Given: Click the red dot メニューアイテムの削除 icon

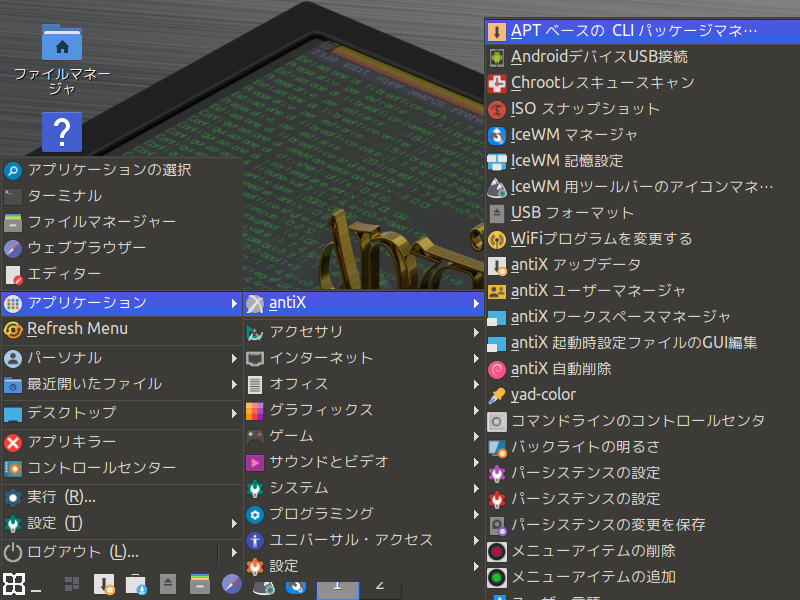Looking at the screenshot, I should pyautogui.click(x=496, y=552).
